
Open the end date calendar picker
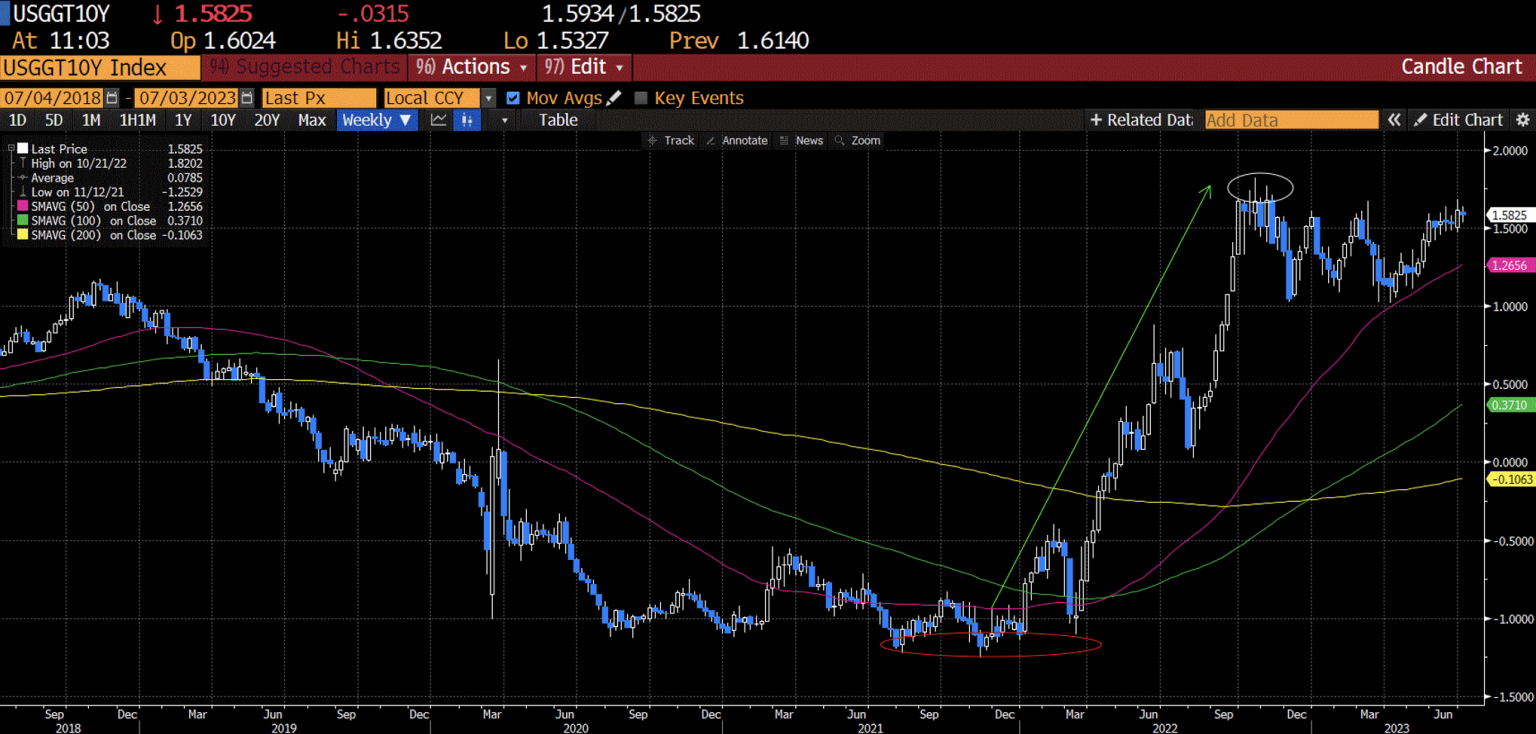(x=246, y=98)
